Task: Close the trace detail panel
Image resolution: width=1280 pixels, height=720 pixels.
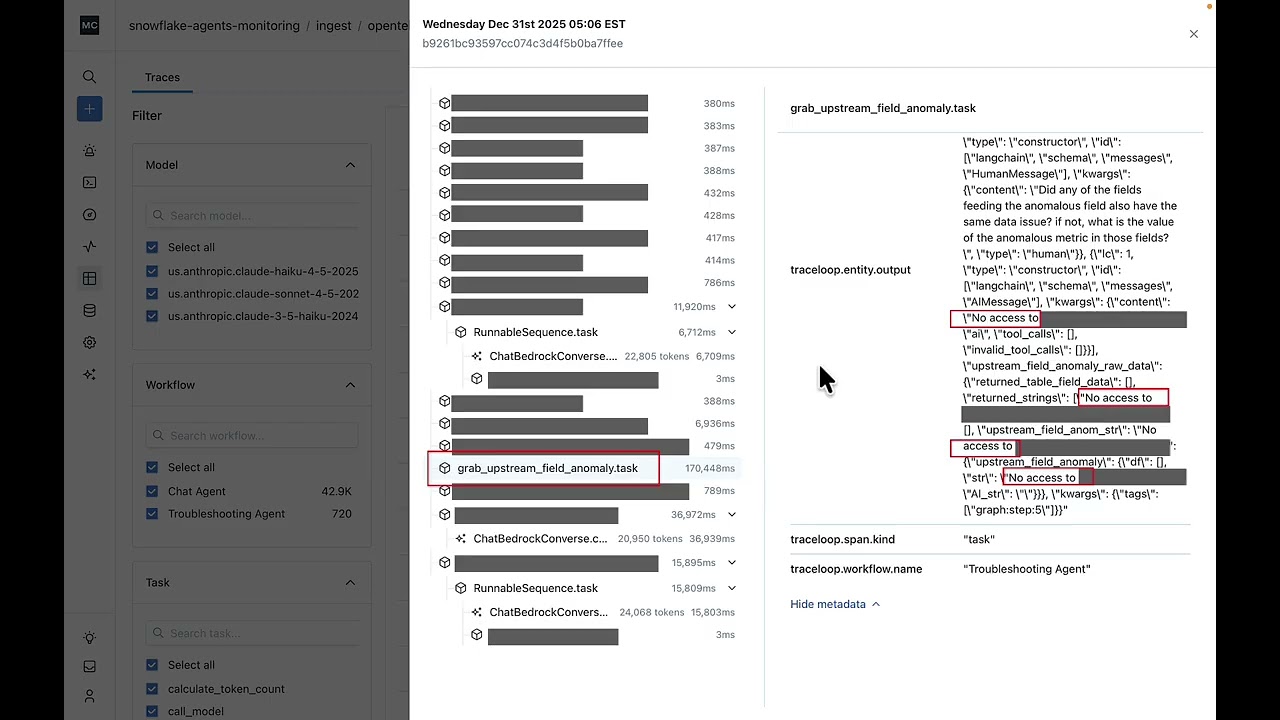Action: click(1193, 34)
